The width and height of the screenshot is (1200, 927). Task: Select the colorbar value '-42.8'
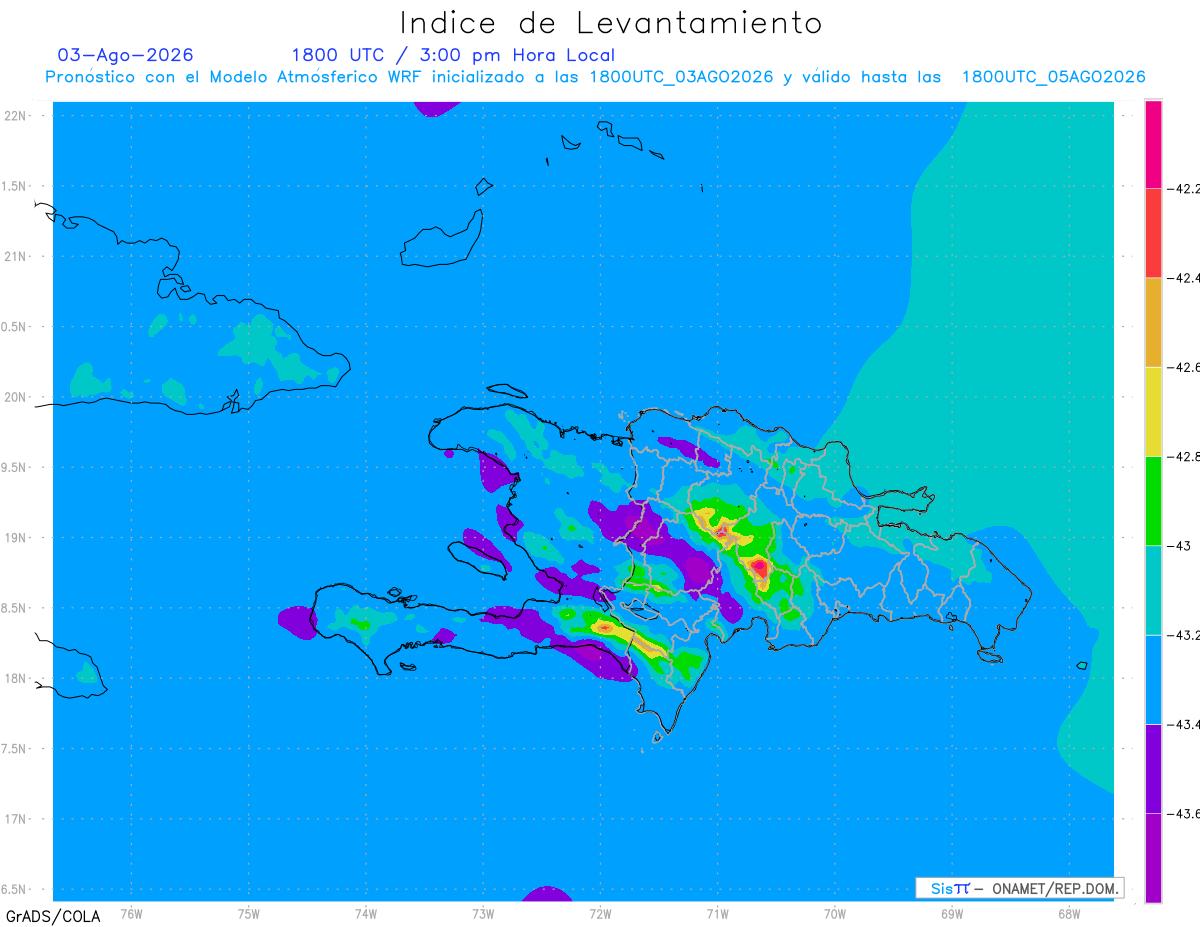point(1184,457)
